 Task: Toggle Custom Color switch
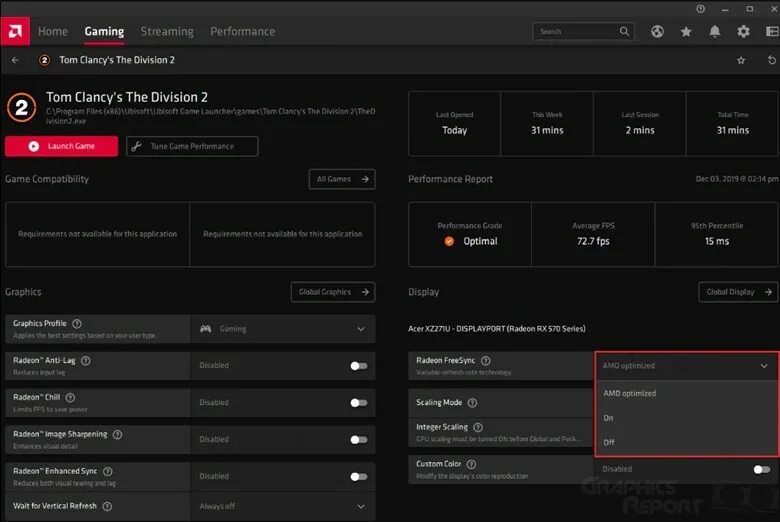coord(762,469)
